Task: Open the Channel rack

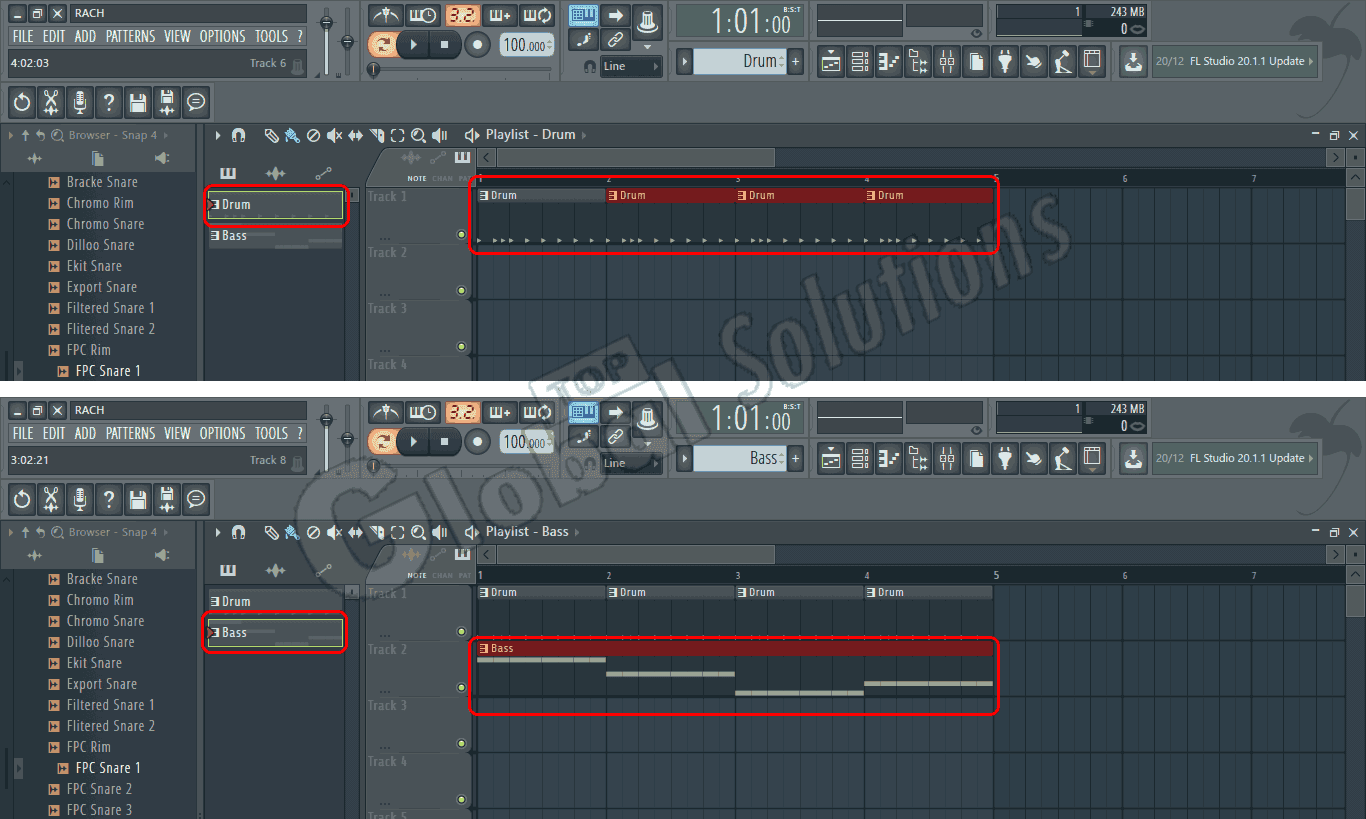Action: click(x=859, y=61)
